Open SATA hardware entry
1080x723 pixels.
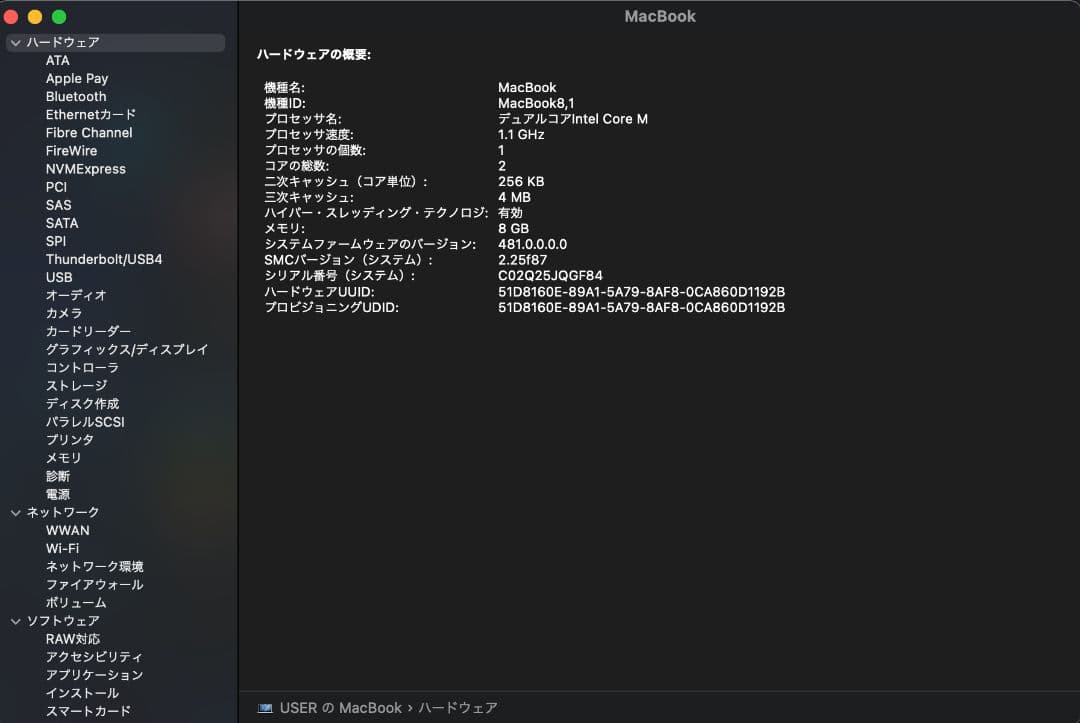pyautogui.click(x=62, y=223)
